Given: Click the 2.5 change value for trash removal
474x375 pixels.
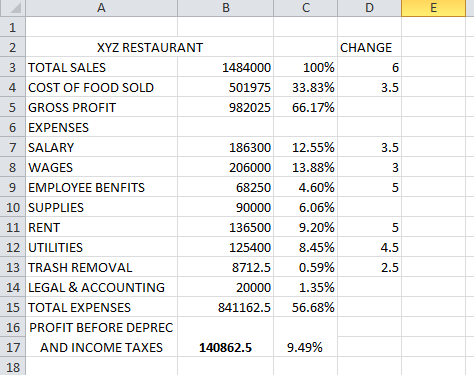Looking at the screenshot, I should [x=369, y=267].
